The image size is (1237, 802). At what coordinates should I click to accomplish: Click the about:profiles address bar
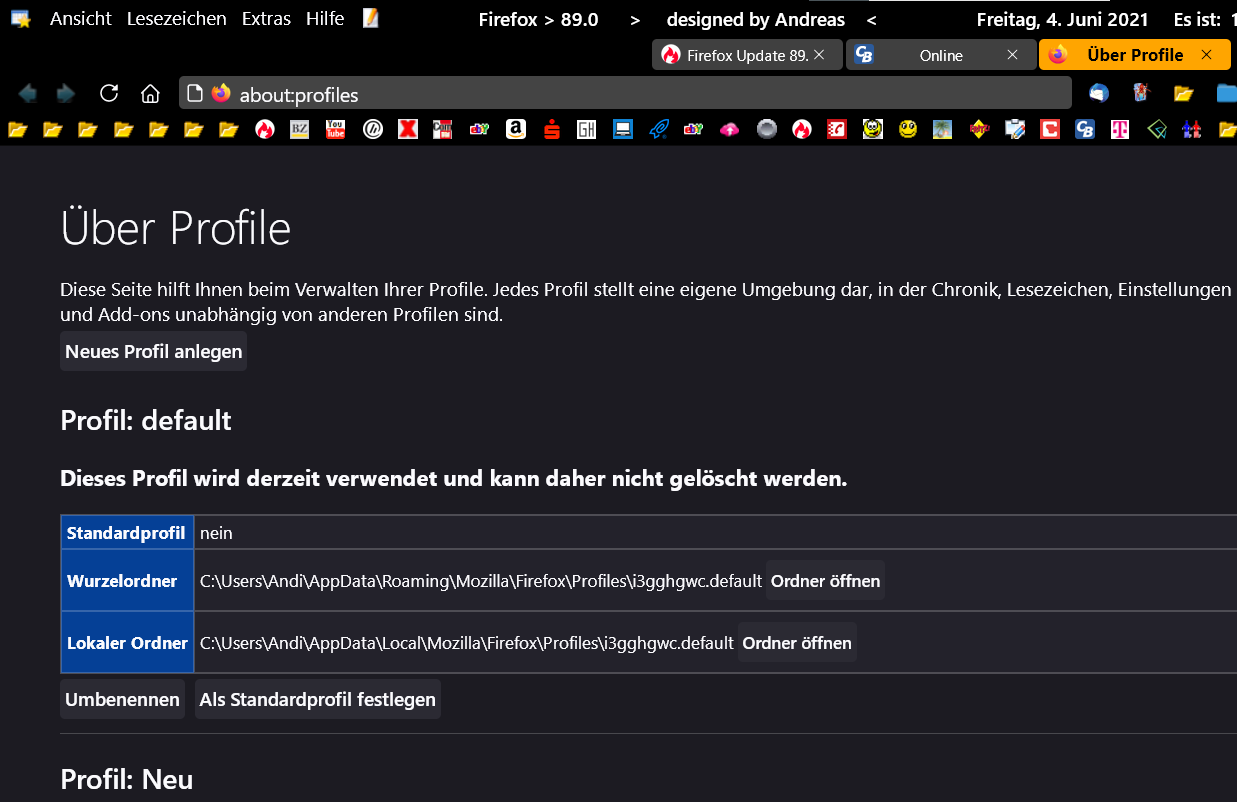pyautogui.click(x=640, y=94)
